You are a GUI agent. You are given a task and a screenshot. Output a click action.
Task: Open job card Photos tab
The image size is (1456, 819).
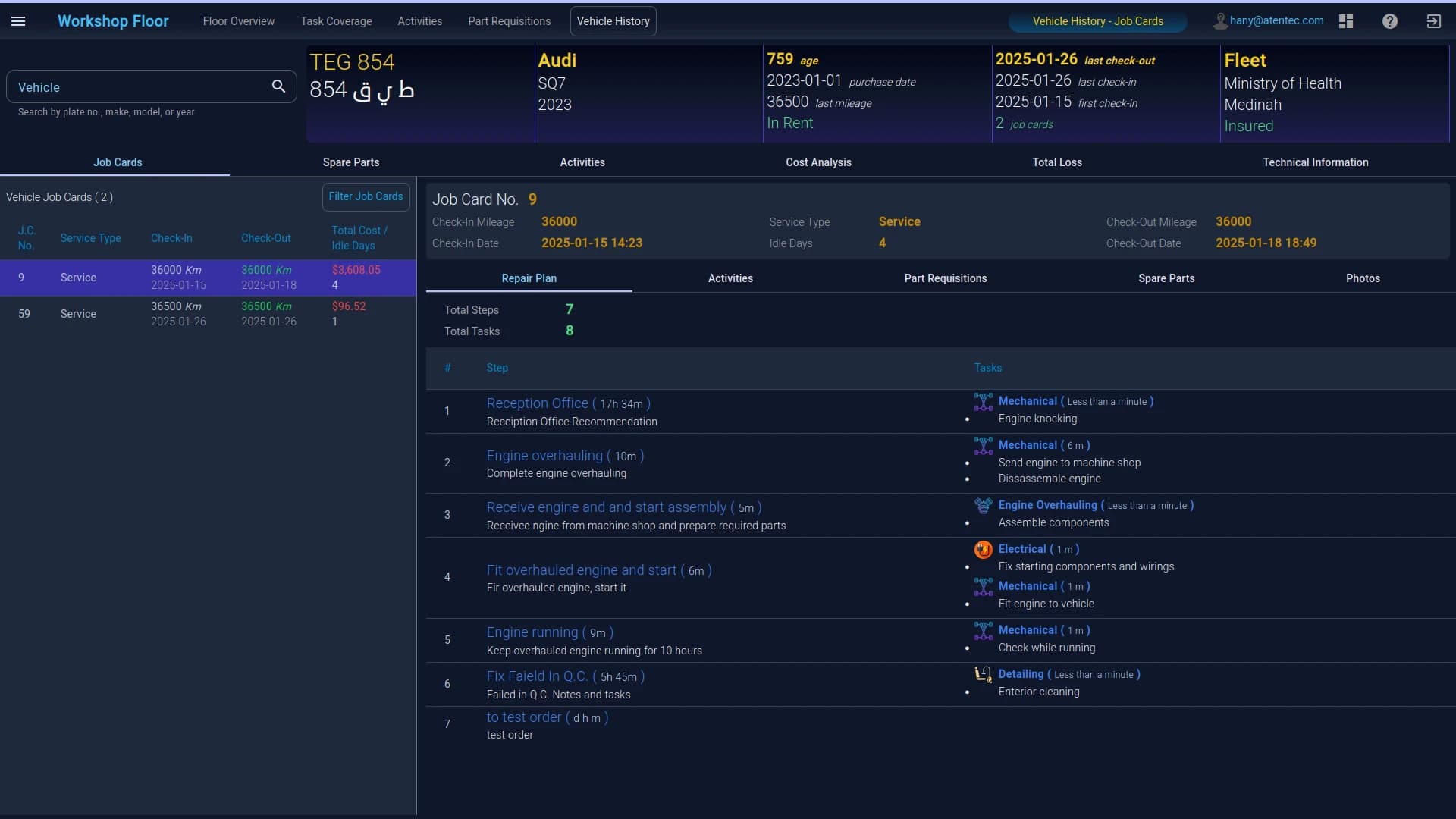pos(1363,278)
